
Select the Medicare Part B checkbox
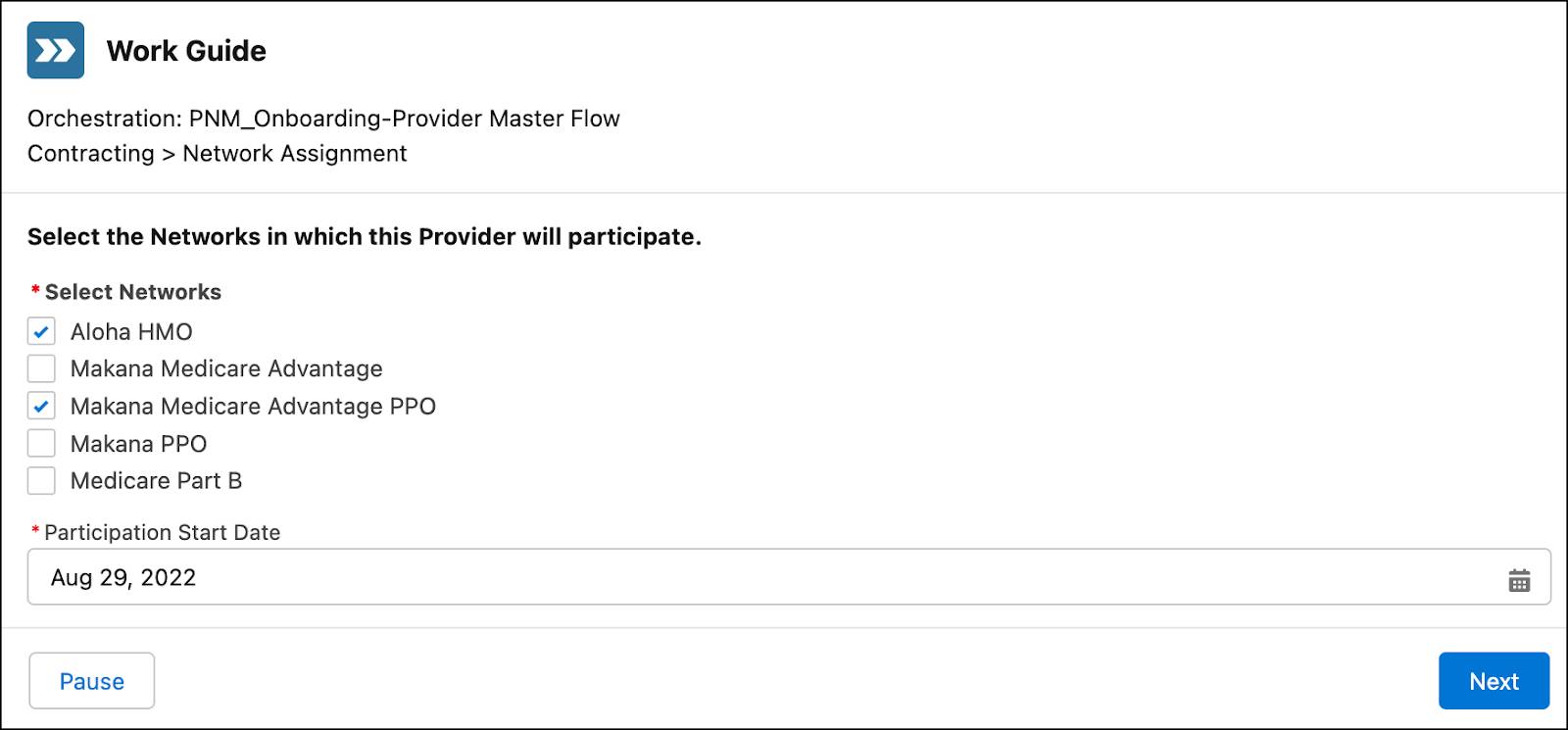click(x=40, y=480)
